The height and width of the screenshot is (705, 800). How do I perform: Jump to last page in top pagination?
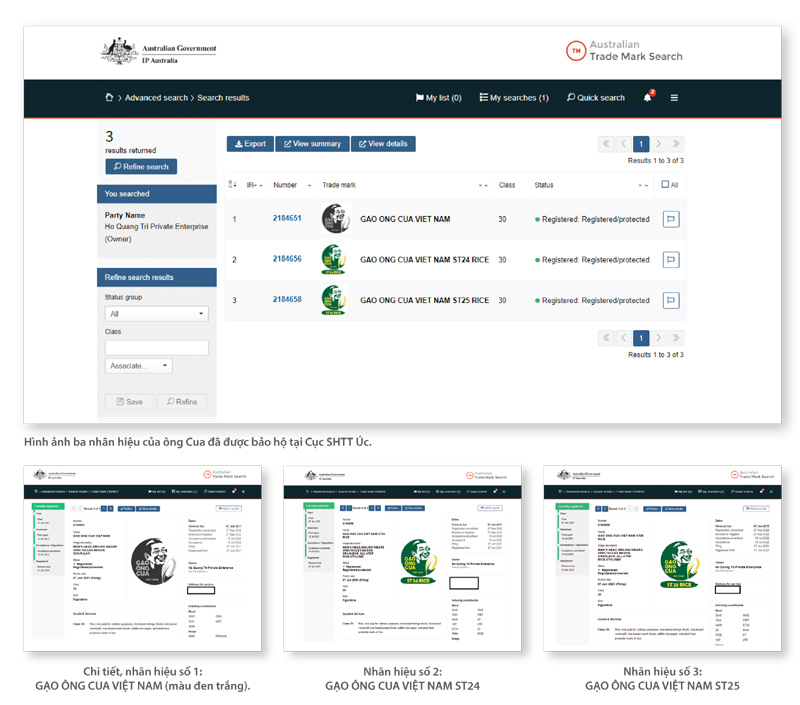tap(676, 144)
